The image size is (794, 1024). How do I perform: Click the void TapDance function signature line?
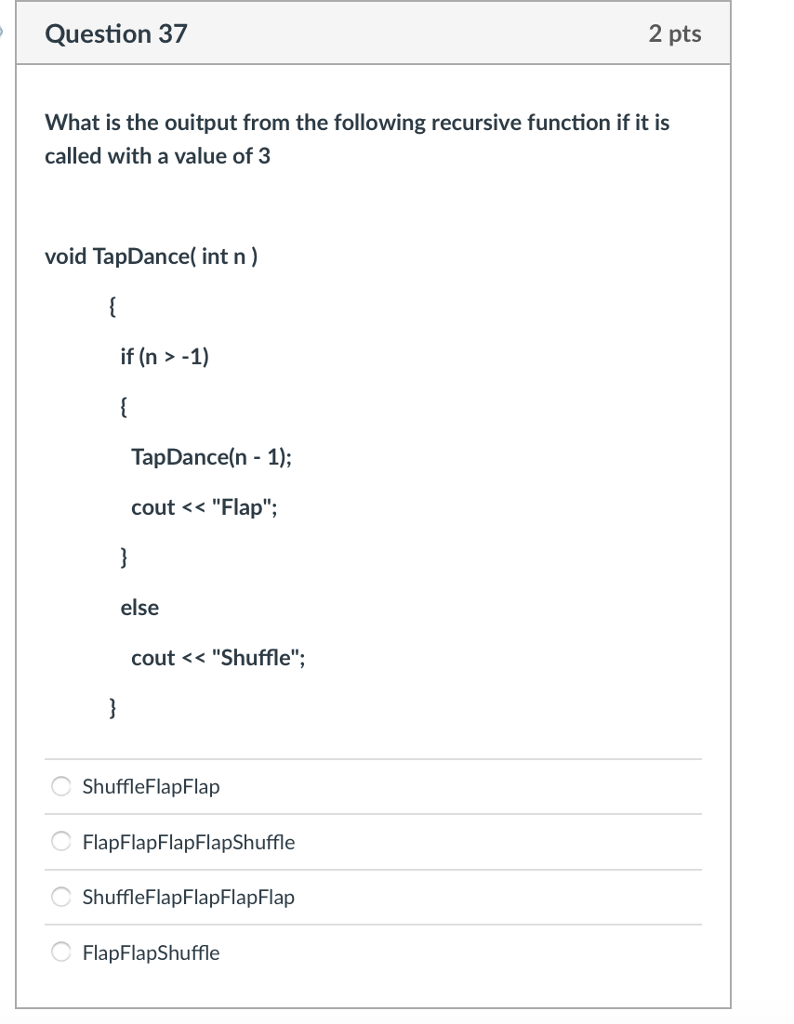(x=150, y=256)
